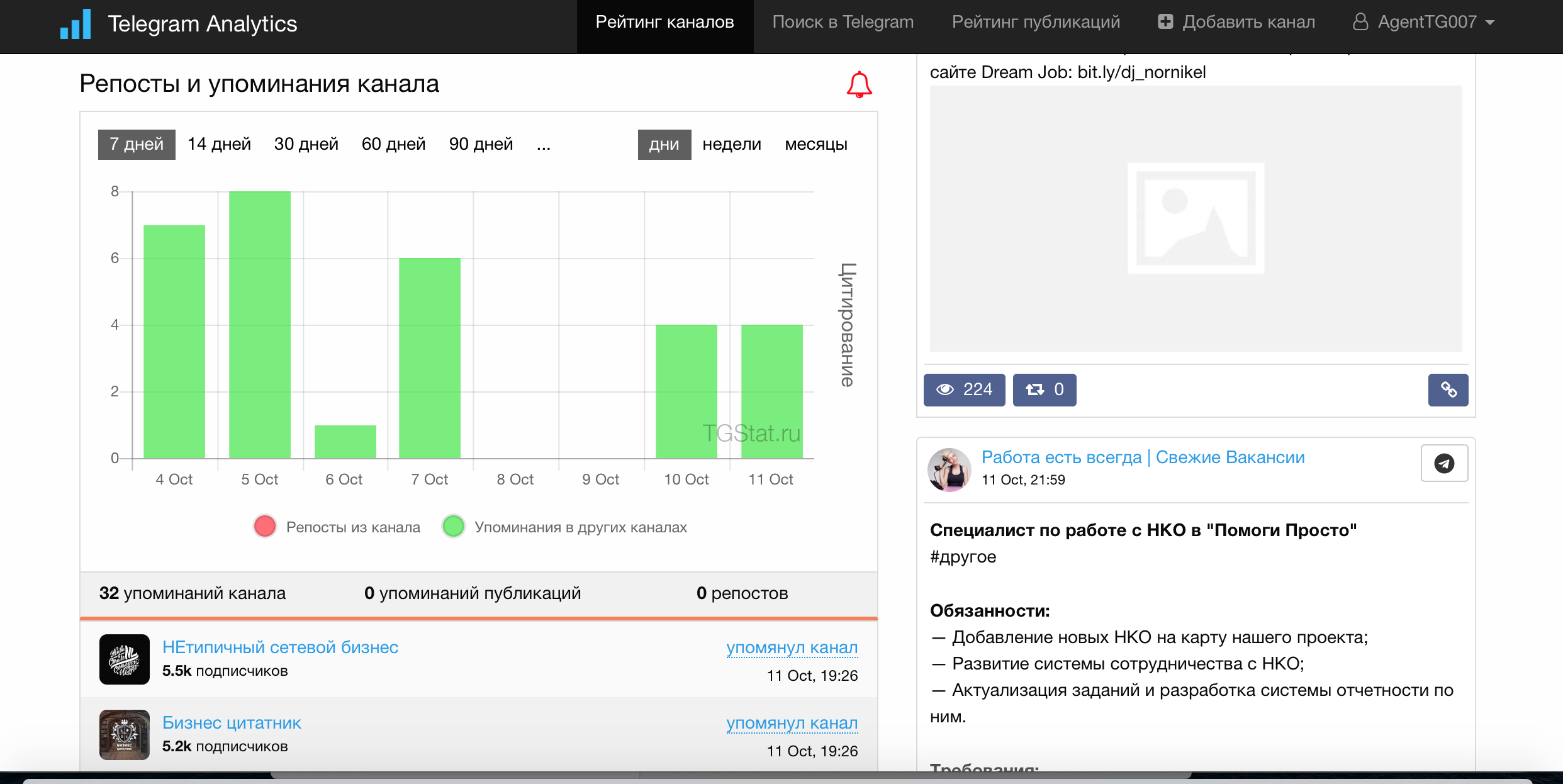This screenshot has height=784, width=1563.
Task: Select the 30 дней period
Action: 306,144
